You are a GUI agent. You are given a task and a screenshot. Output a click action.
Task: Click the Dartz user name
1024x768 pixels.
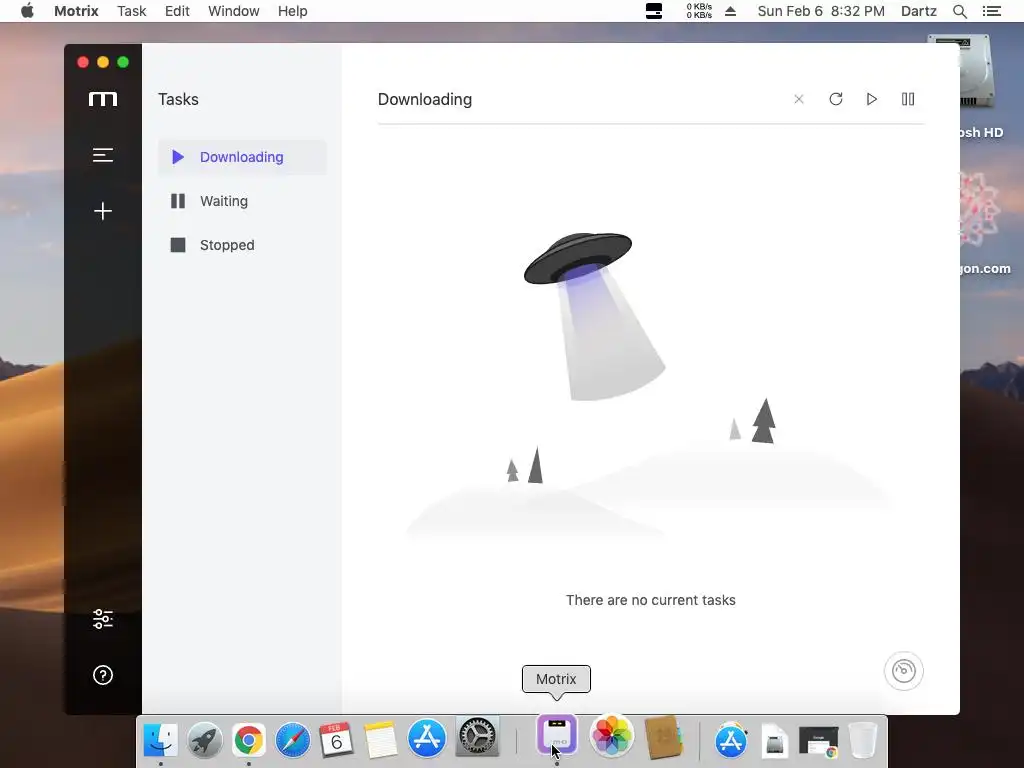(919, 11)
